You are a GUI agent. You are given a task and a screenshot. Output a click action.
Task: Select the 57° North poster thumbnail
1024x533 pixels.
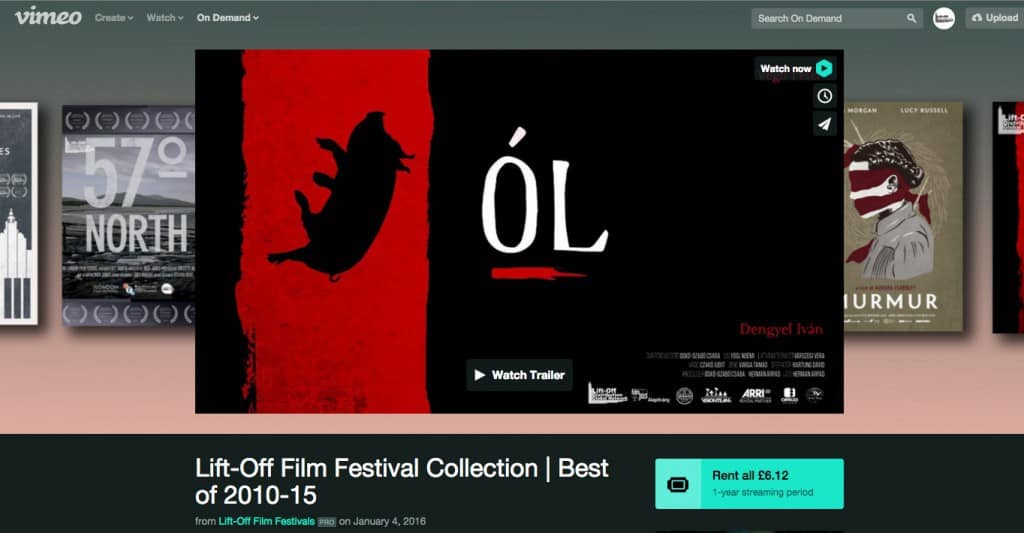128,215
